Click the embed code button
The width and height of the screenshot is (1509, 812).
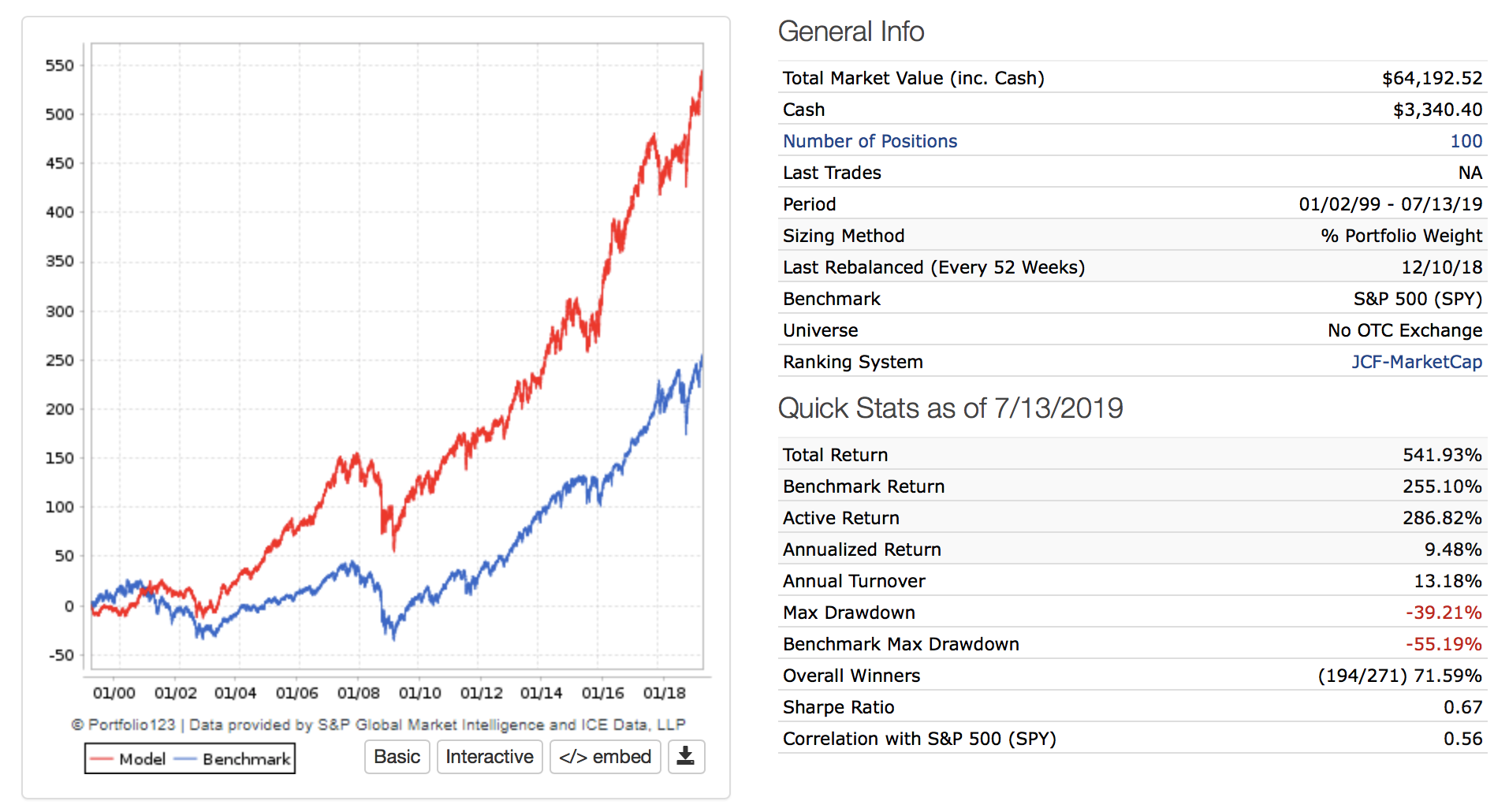(x=605, y=757)
